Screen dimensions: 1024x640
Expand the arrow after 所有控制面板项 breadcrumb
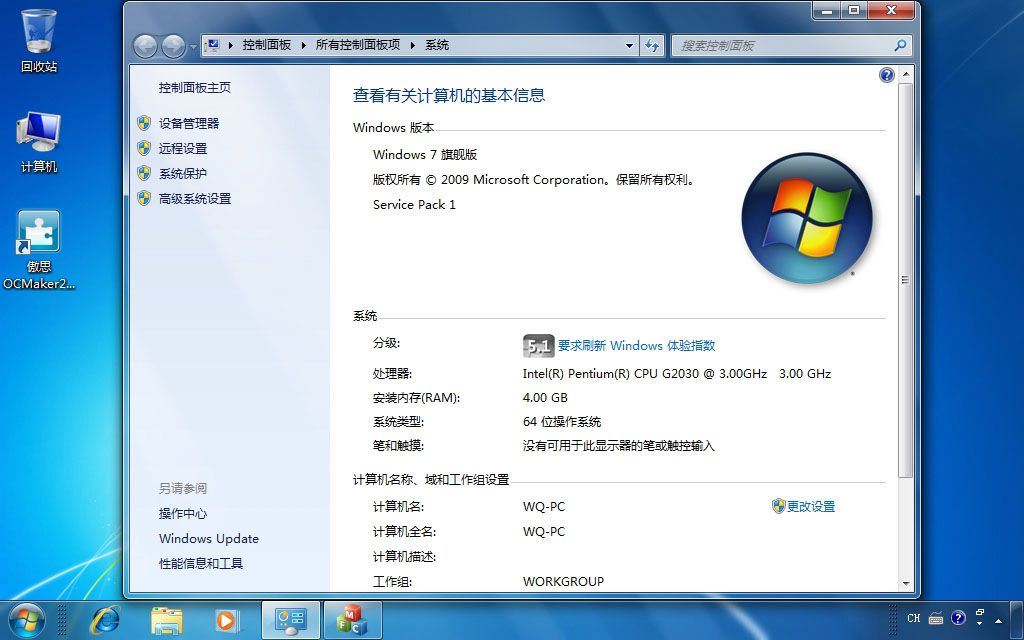(413, 45)
